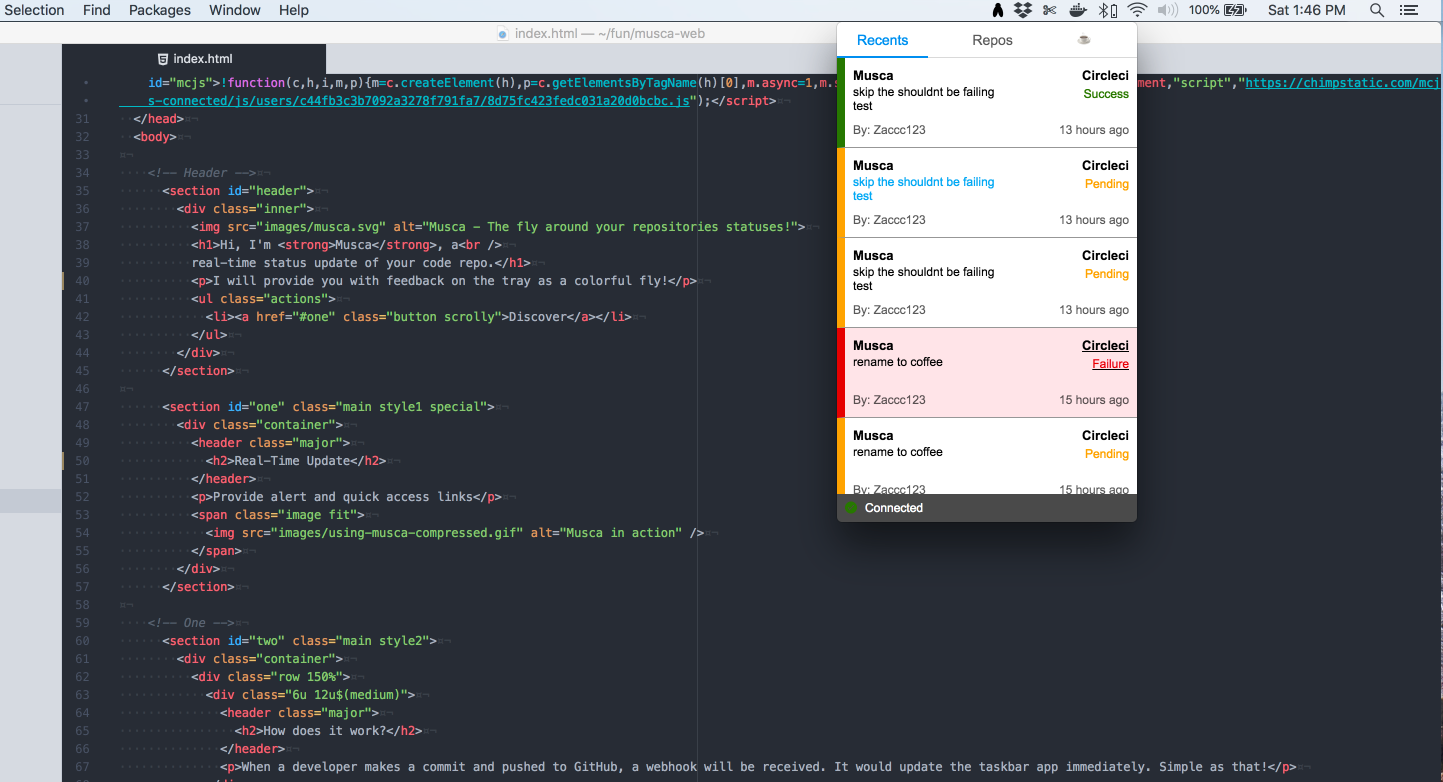Select the Recents tab
This screenshot has width=1443, height=782.
[882, 40]
